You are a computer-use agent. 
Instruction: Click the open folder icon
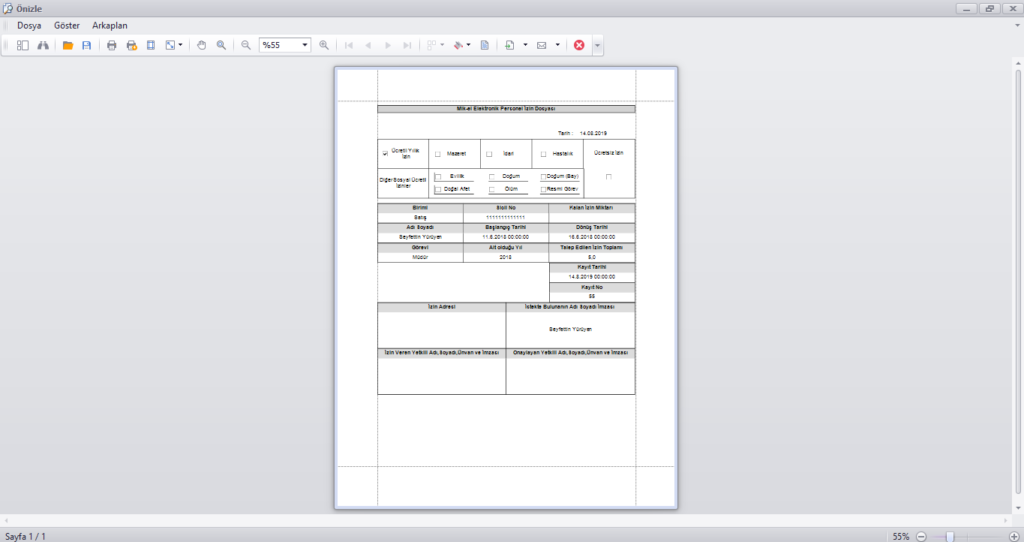68,45
